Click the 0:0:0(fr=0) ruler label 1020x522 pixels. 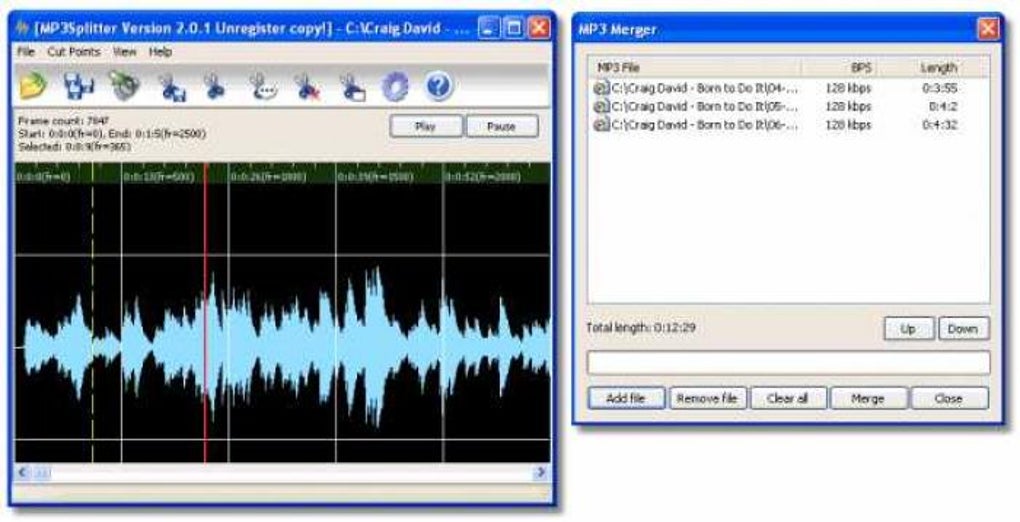tap(44, 177)
